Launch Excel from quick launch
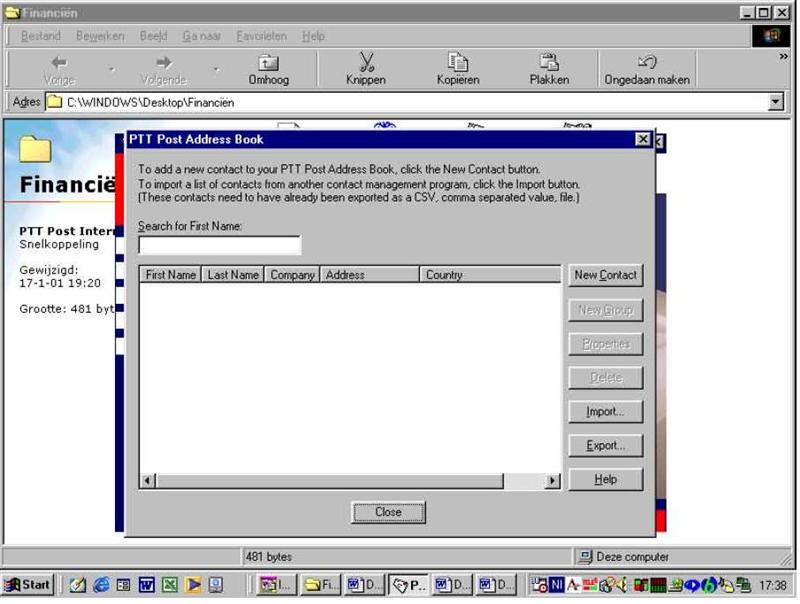Screen dimensions: 800x604 [x=169, y=585]
